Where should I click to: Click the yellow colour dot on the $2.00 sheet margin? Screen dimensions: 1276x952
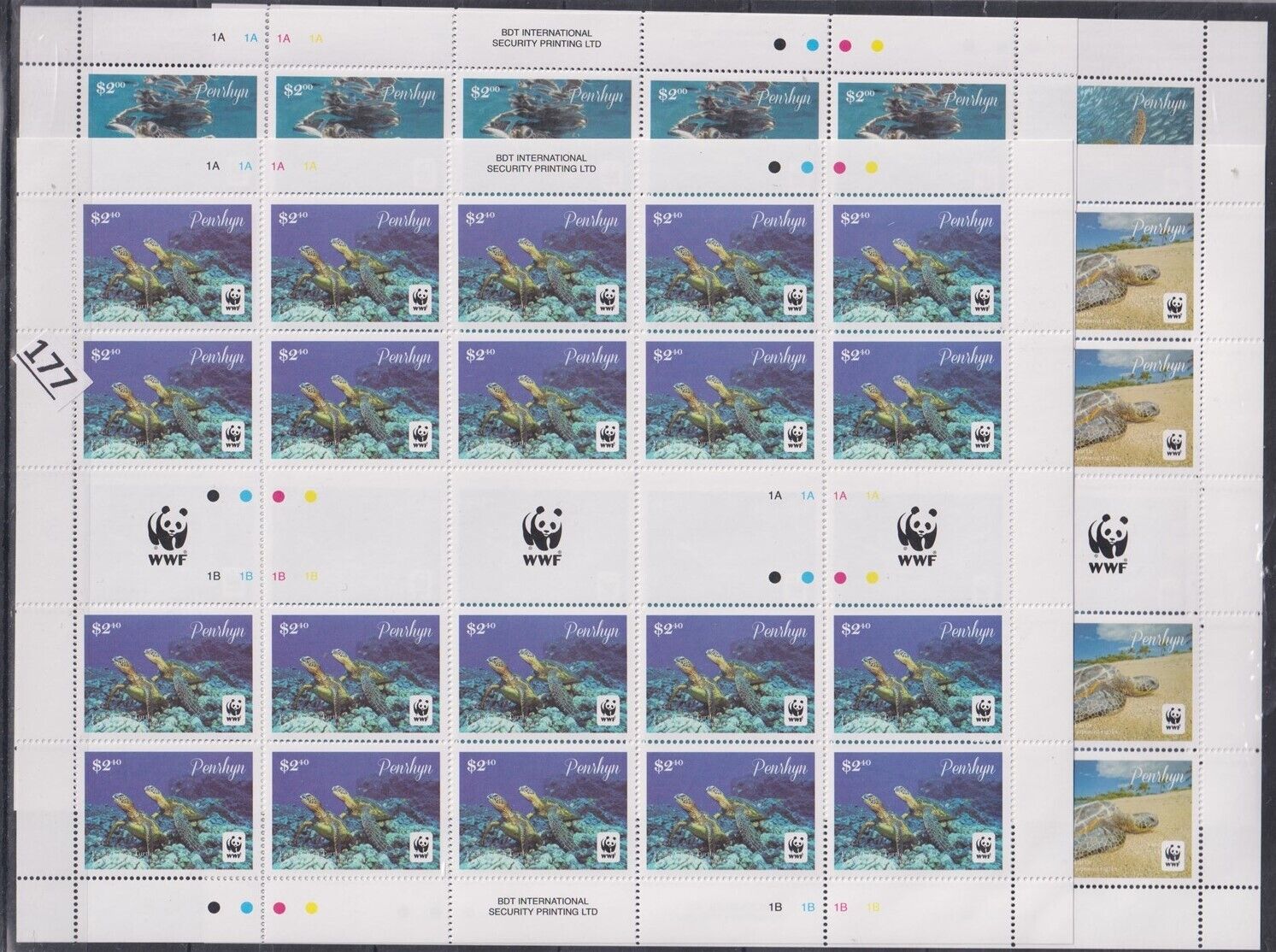point(877,44)
